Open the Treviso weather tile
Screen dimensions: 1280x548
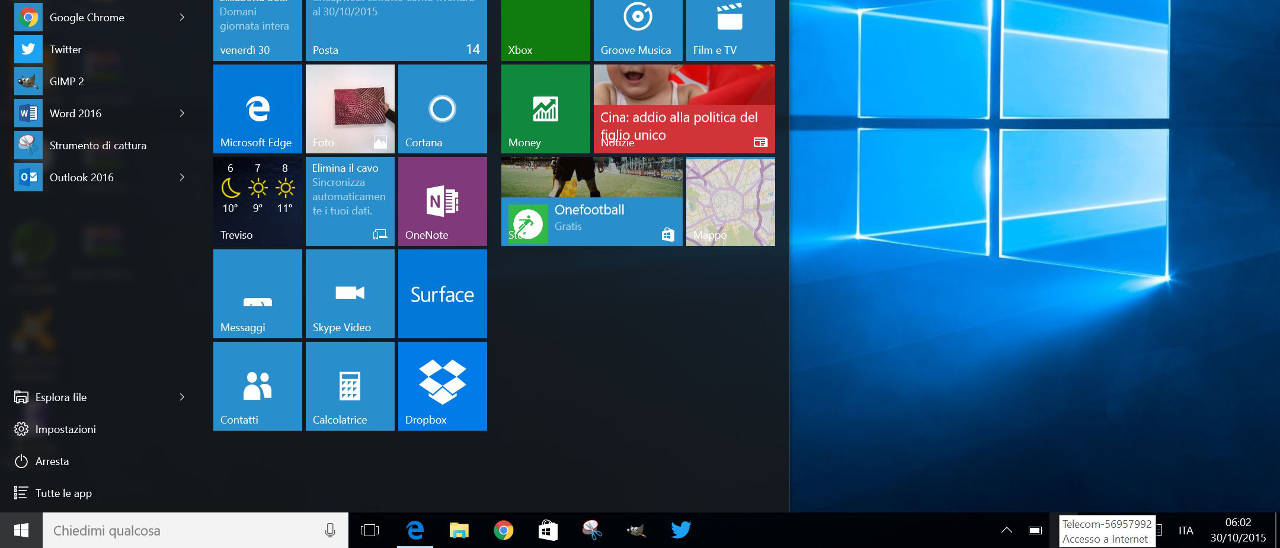click(257, 201)
